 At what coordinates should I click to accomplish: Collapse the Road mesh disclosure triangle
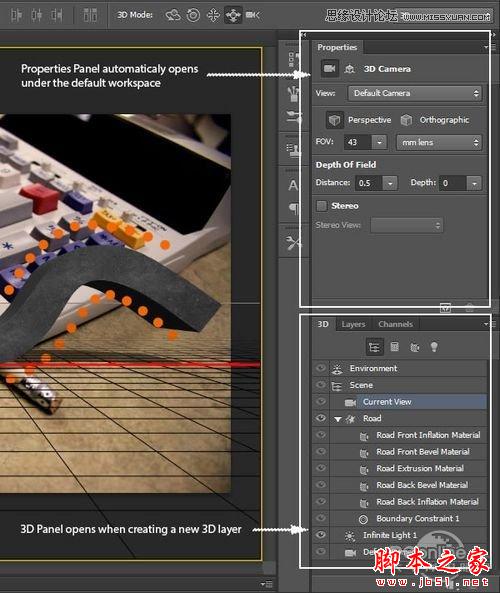tap(338, 419)
